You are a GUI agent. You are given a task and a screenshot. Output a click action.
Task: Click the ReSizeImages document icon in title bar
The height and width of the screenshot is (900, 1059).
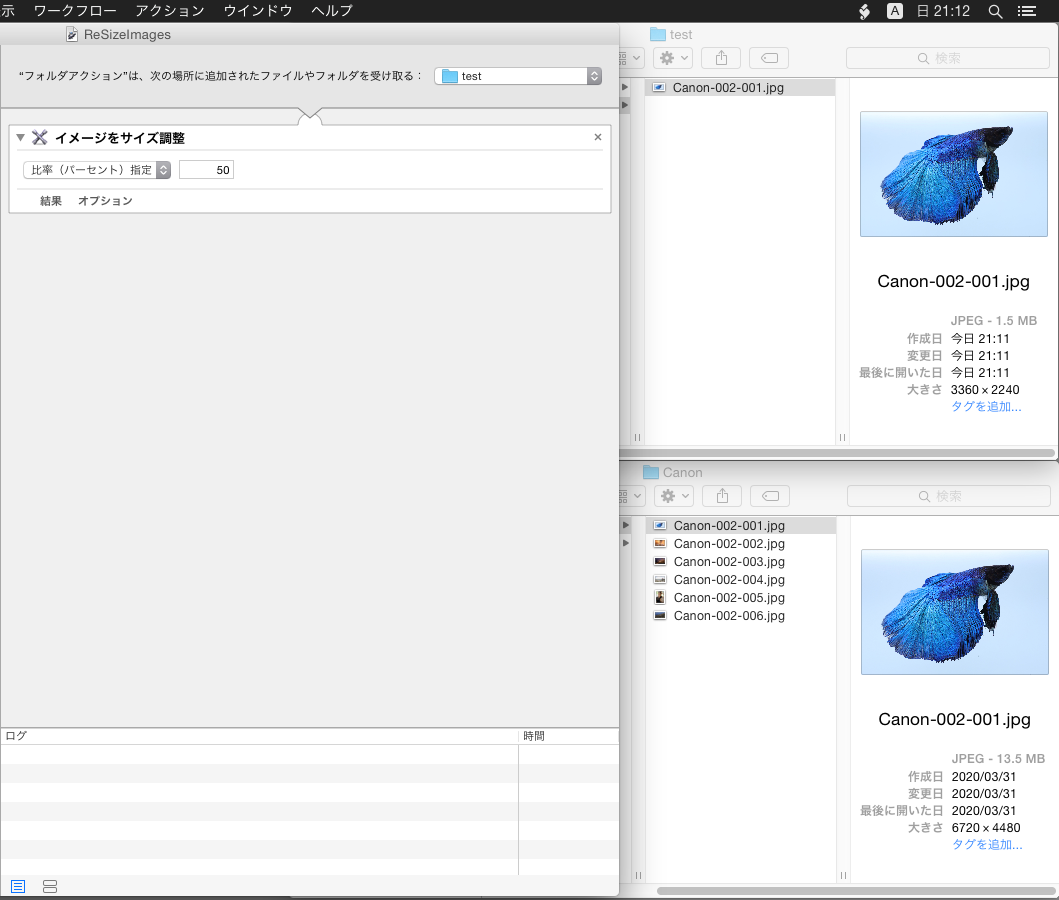(72, 34)
